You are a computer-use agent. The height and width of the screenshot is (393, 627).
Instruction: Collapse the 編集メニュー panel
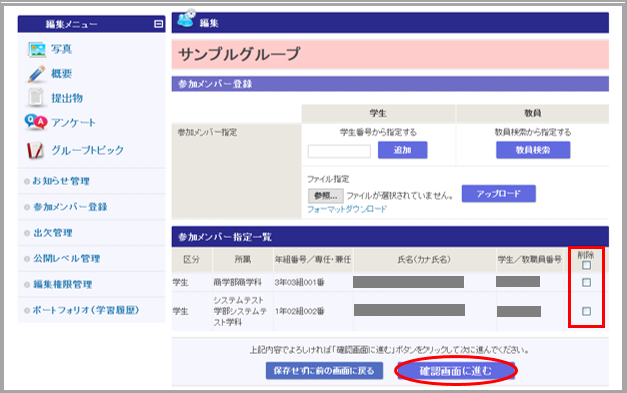point(158,24)
